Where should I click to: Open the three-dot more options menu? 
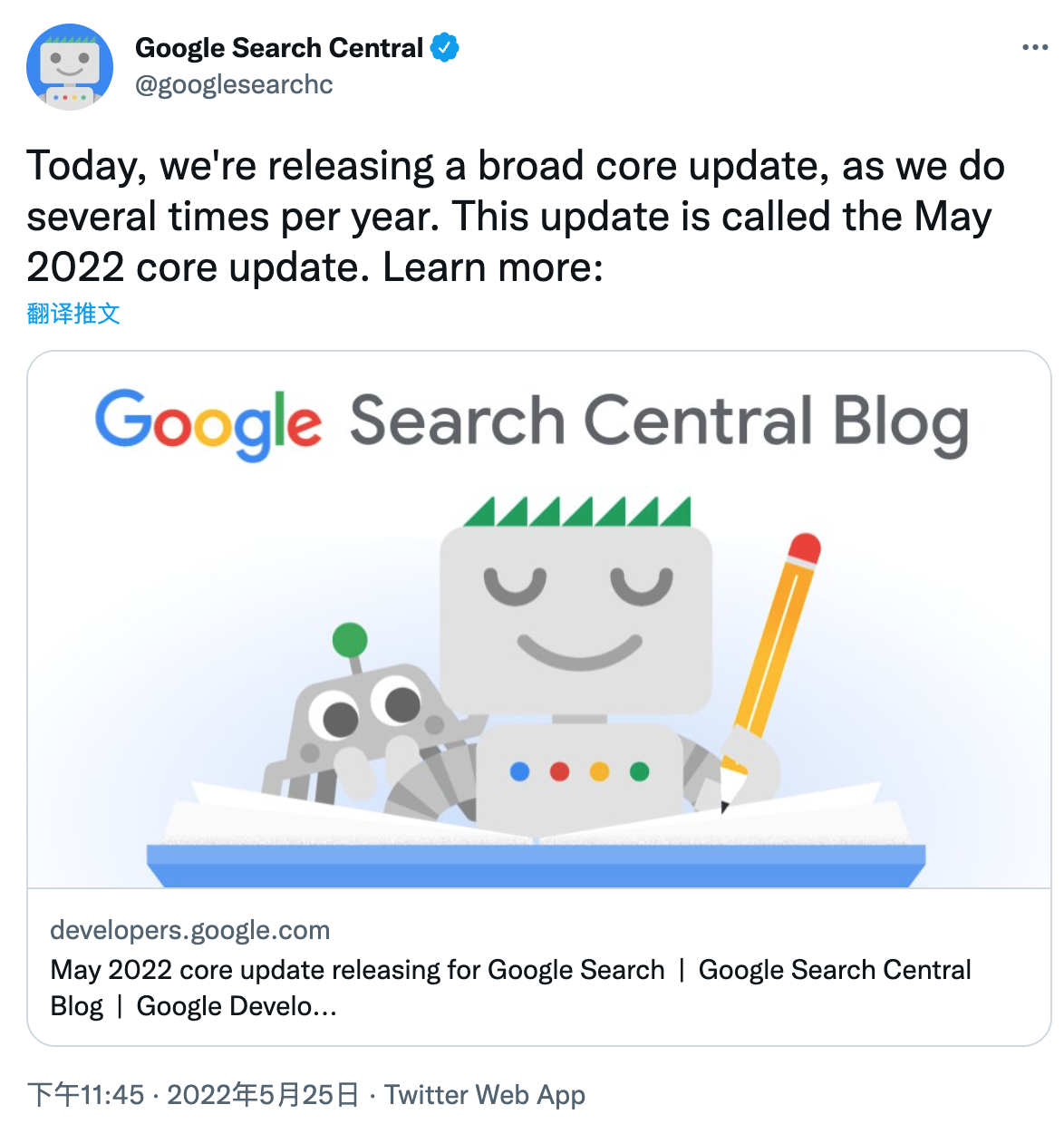coord(1034,47)
